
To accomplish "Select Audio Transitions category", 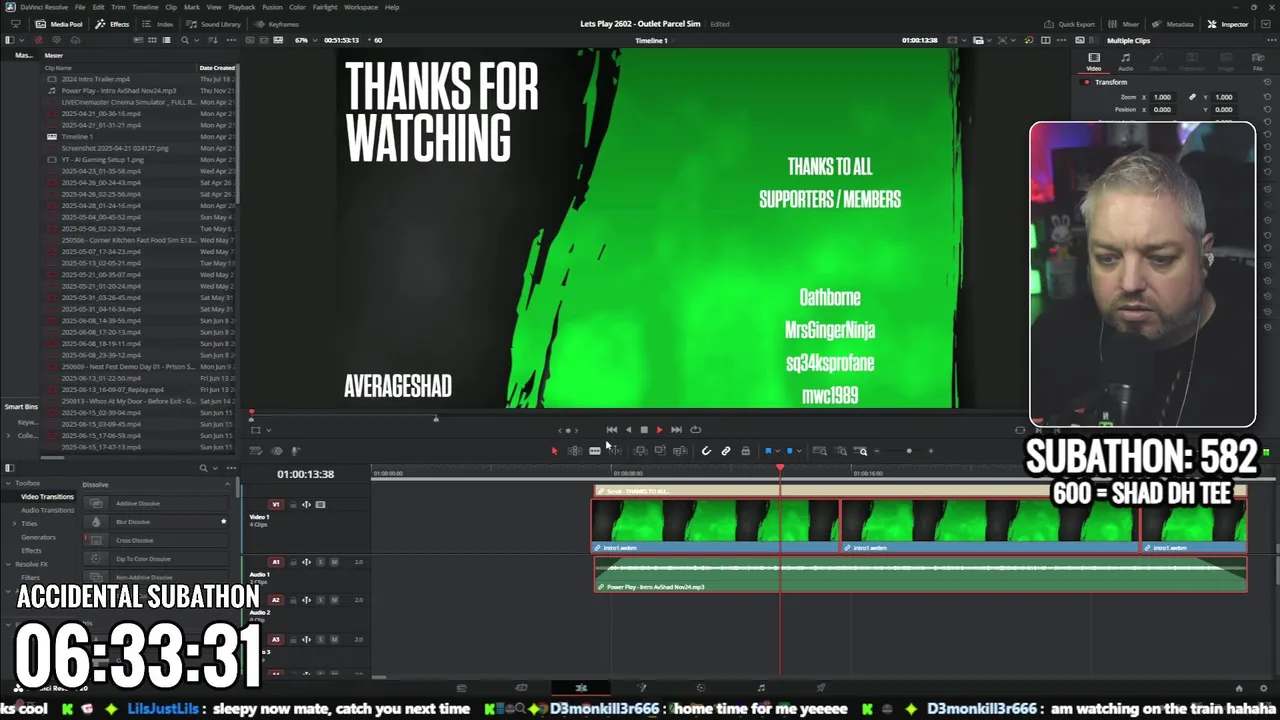I will pyautogui.click(x=47, y=510).
